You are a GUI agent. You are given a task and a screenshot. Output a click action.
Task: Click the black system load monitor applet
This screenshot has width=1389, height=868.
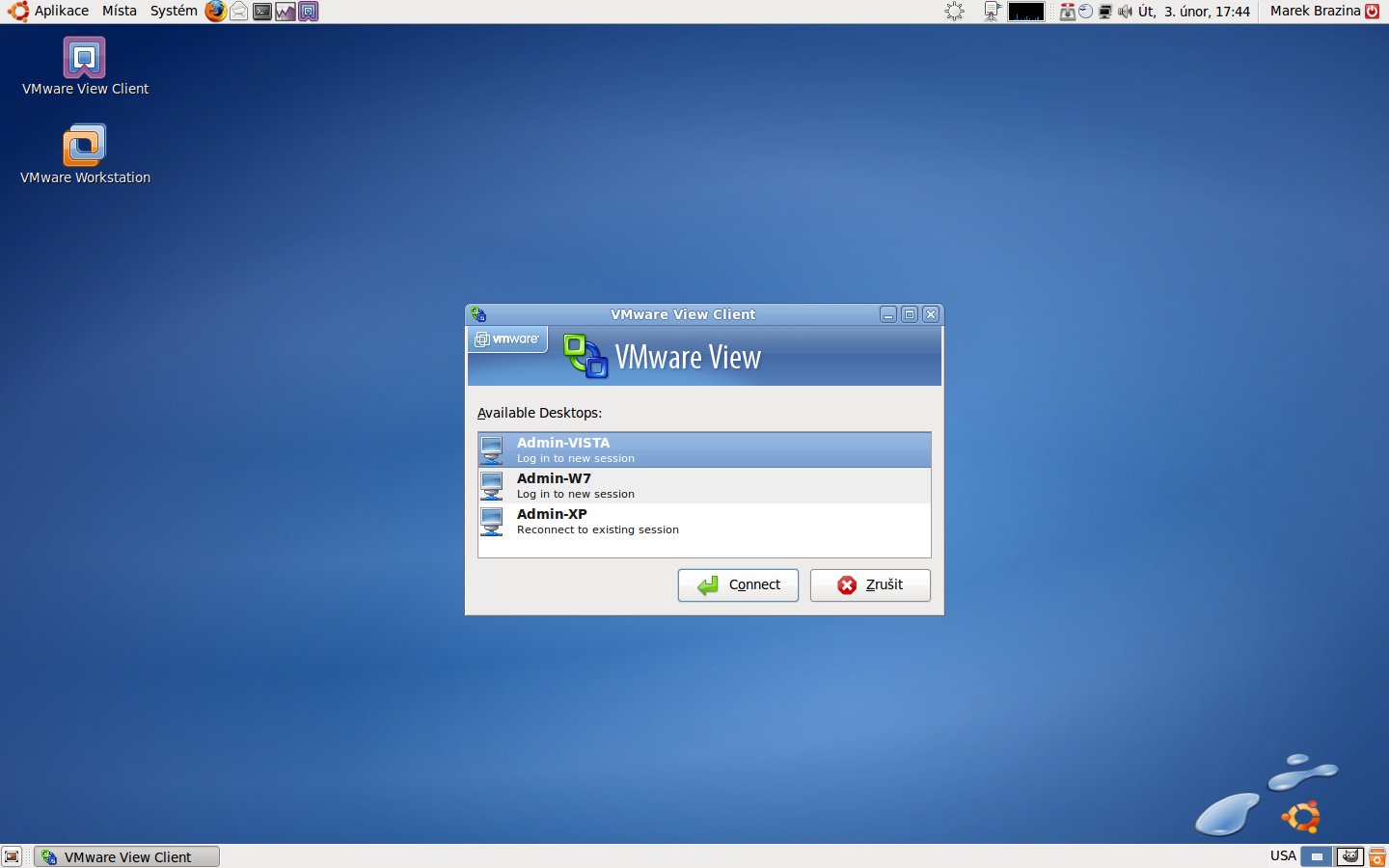[x=1026, y=12]
